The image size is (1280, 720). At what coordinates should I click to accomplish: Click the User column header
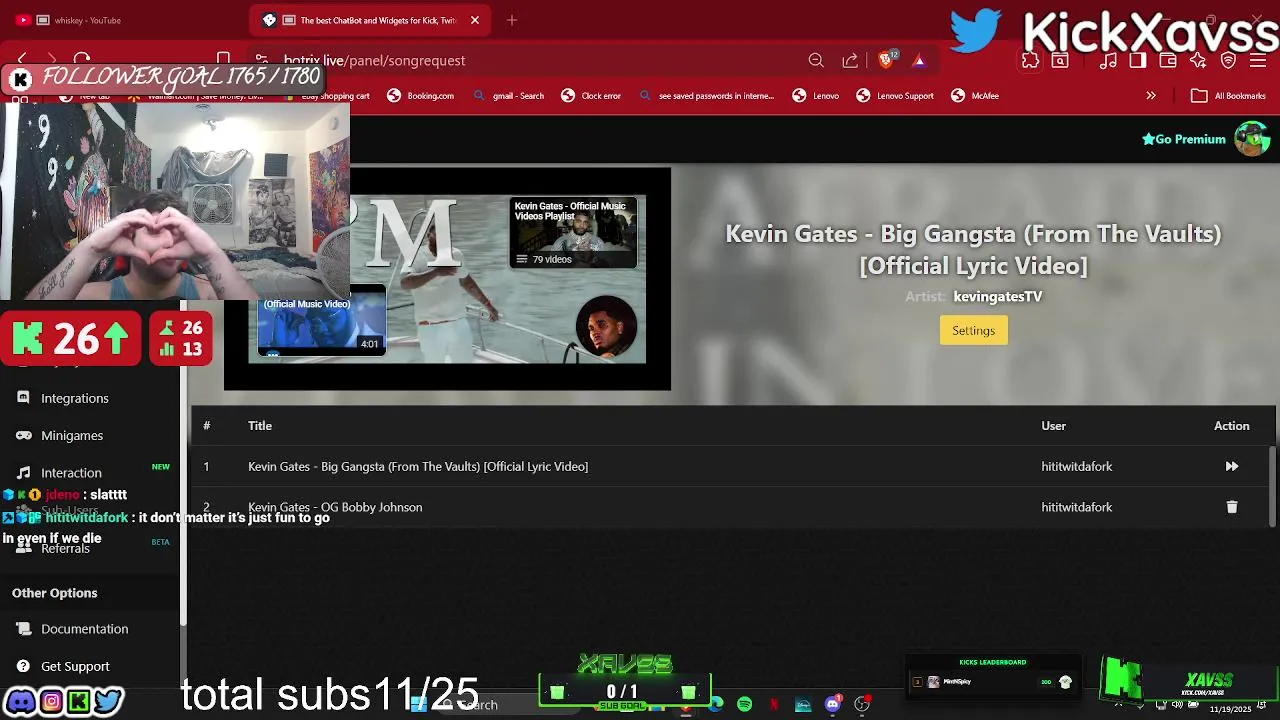1053,426
